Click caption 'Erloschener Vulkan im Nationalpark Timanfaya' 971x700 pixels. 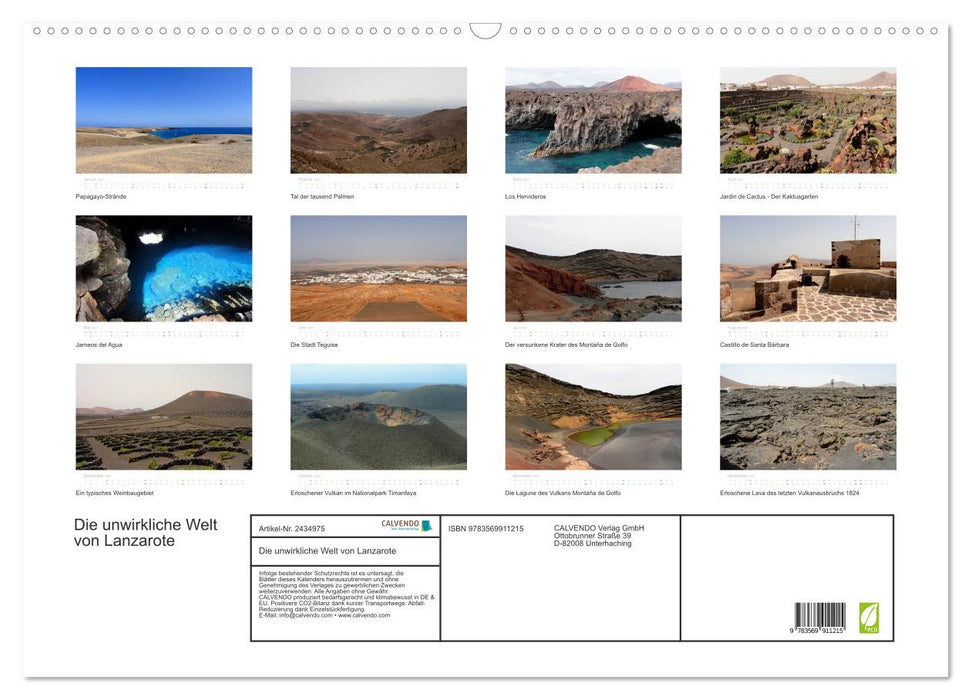tap(353, 493)
